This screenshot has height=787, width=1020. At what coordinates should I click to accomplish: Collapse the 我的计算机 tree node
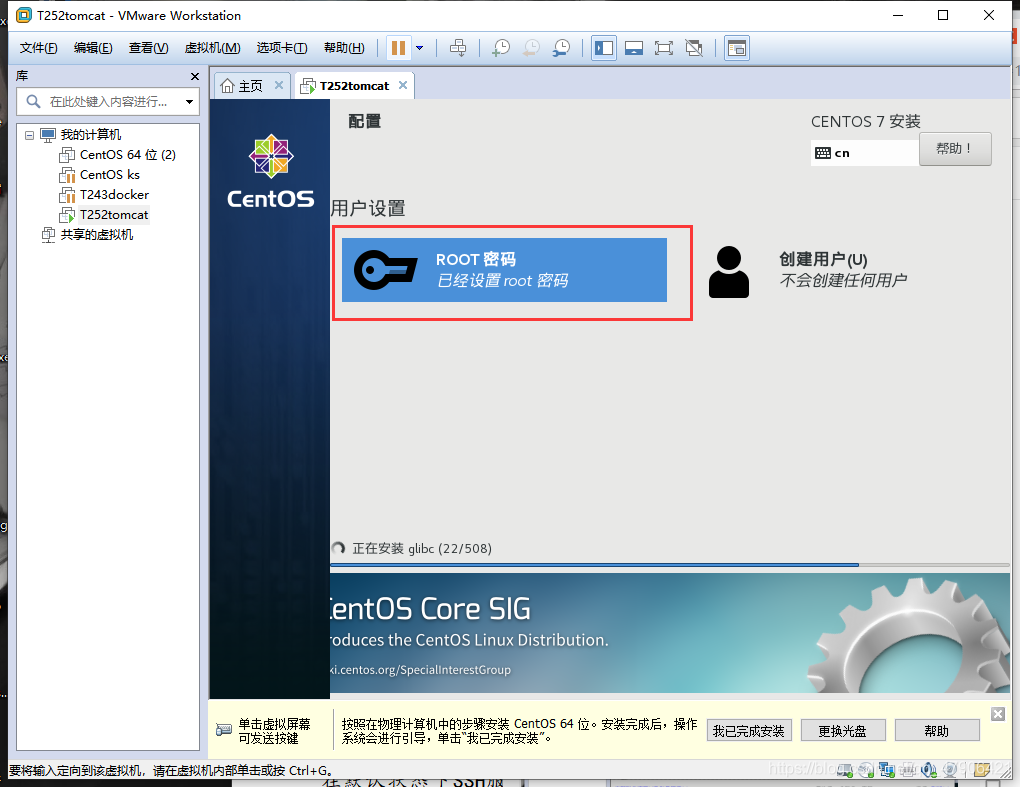(x=29, y=135)
